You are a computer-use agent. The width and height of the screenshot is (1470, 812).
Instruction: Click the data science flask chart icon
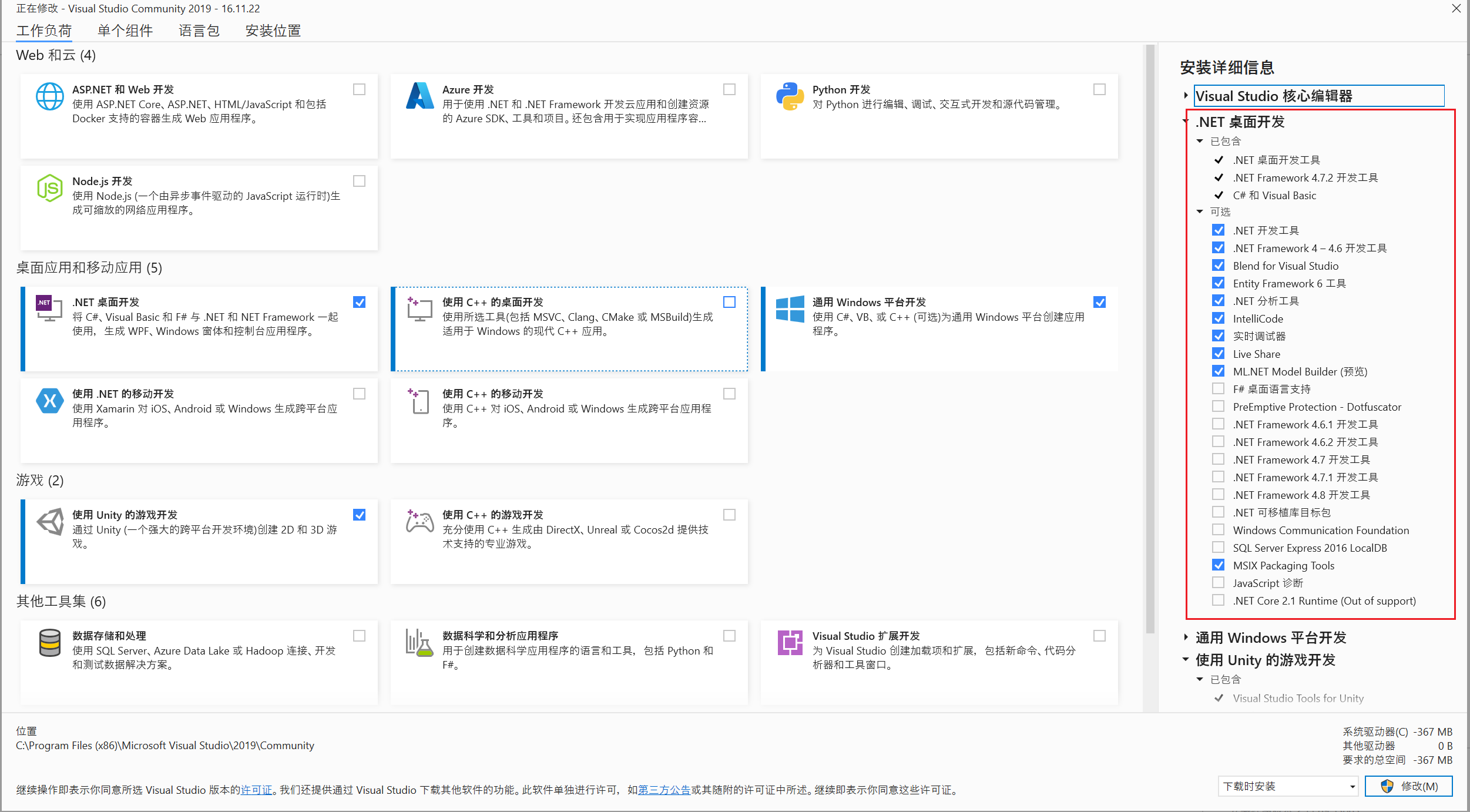coord(419,643)
